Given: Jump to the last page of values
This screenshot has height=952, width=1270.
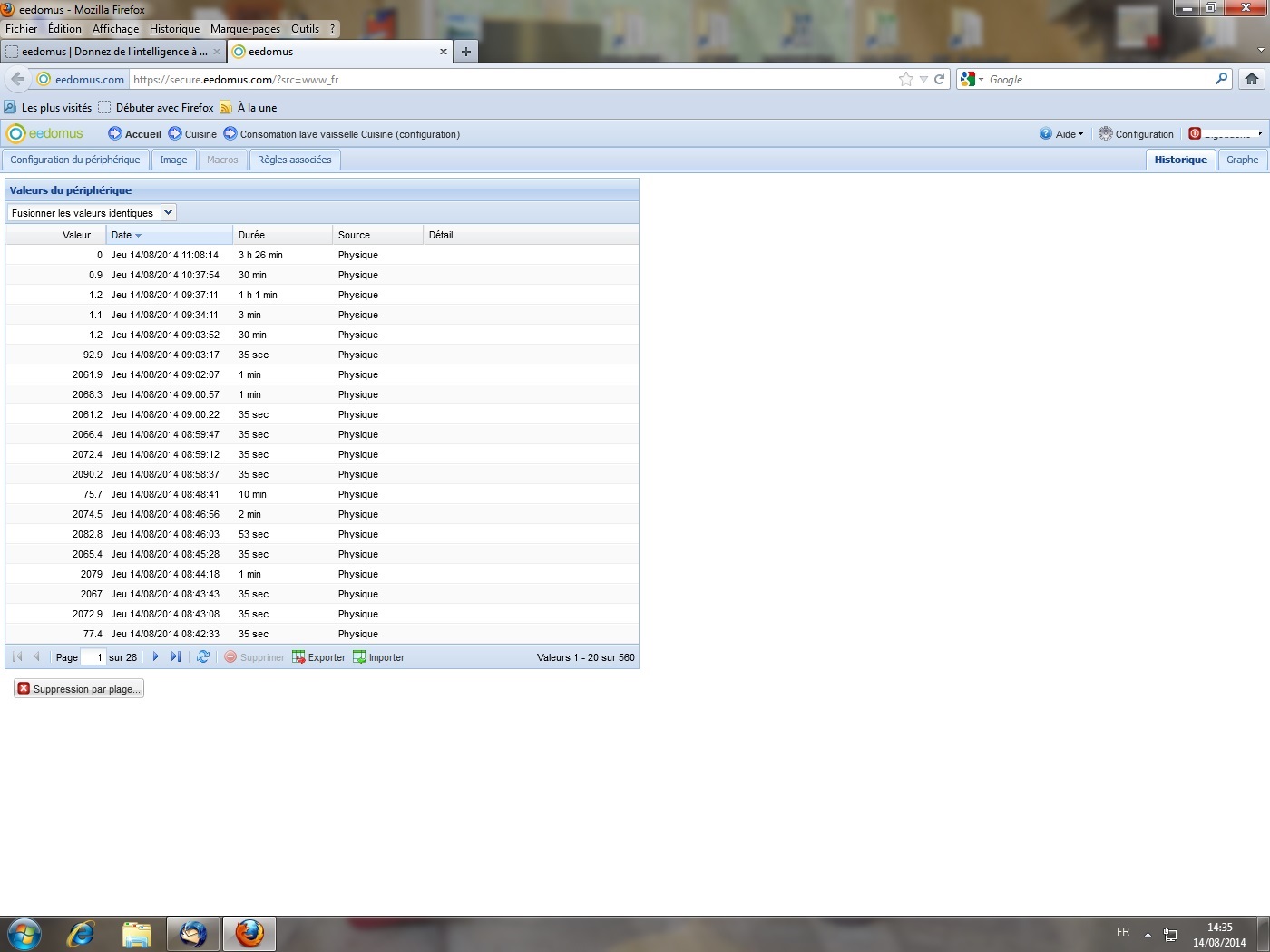Looking at the screenshot, I should [176, 657].
